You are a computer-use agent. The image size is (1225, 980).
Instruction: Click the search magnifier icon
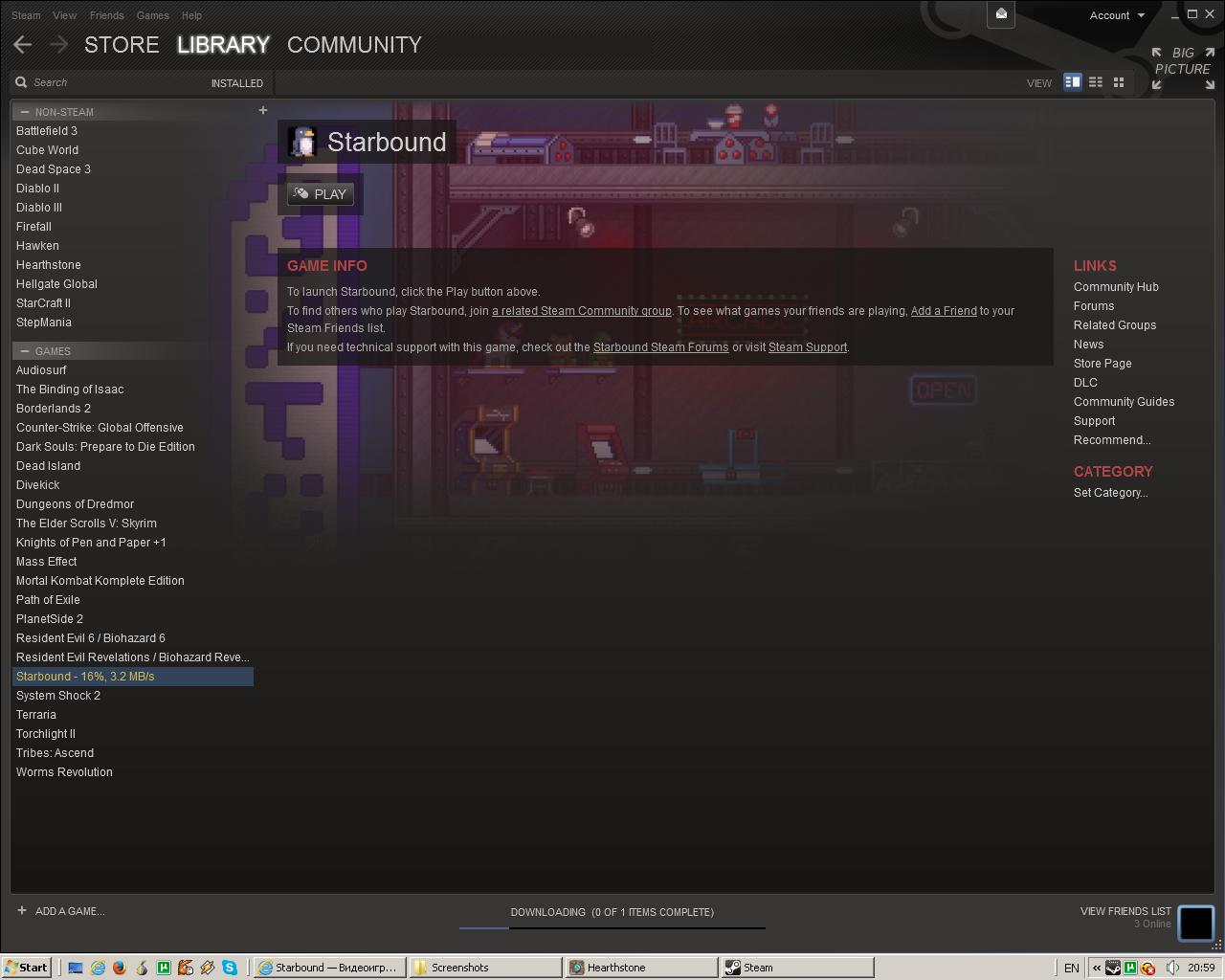pyautogui.click(x=21, y=82)
